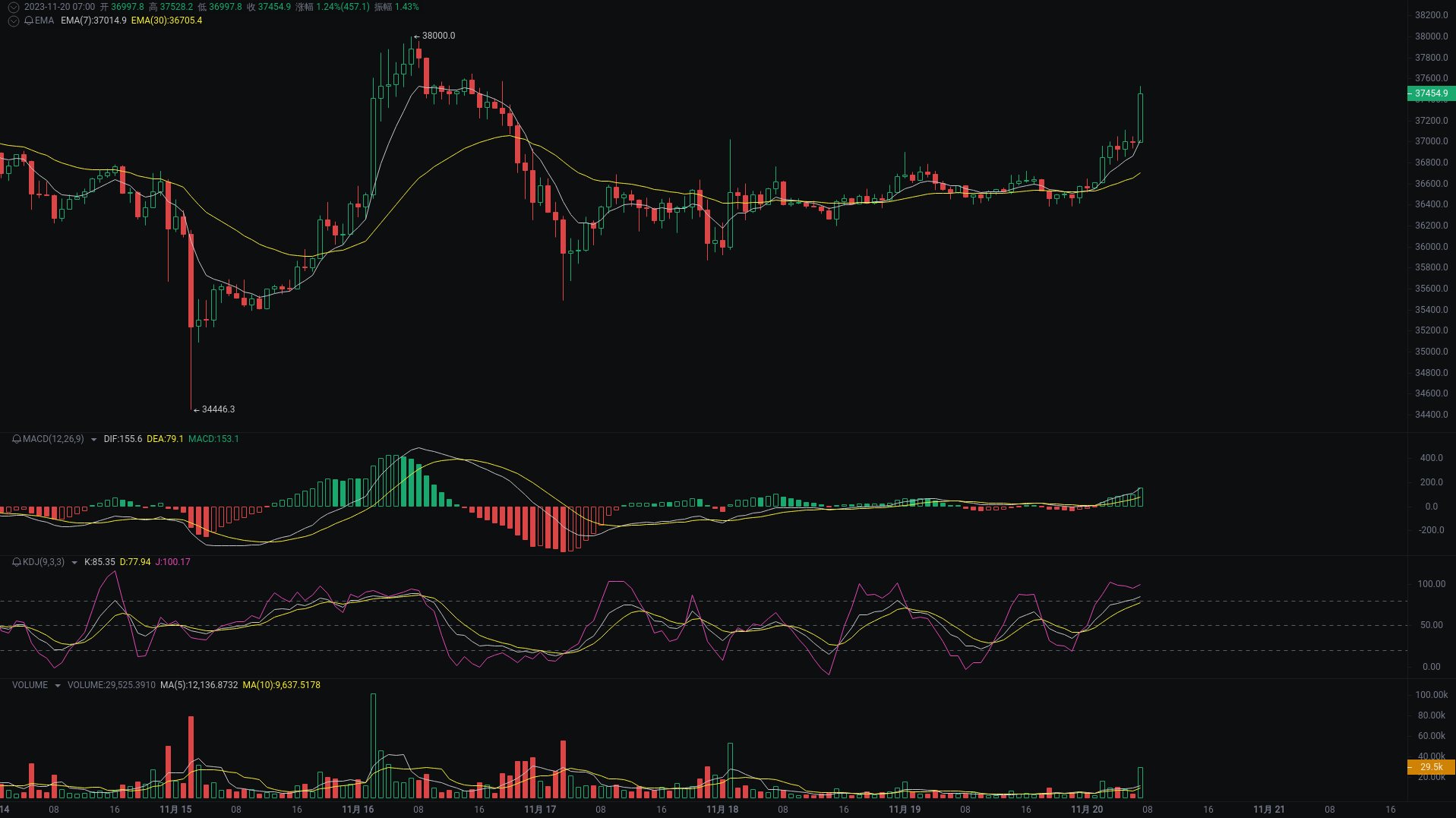The height and width of the screenshot is (818, 1456).
Task: Click the 100.00k volume axis label
Action: coord(1431,695)
